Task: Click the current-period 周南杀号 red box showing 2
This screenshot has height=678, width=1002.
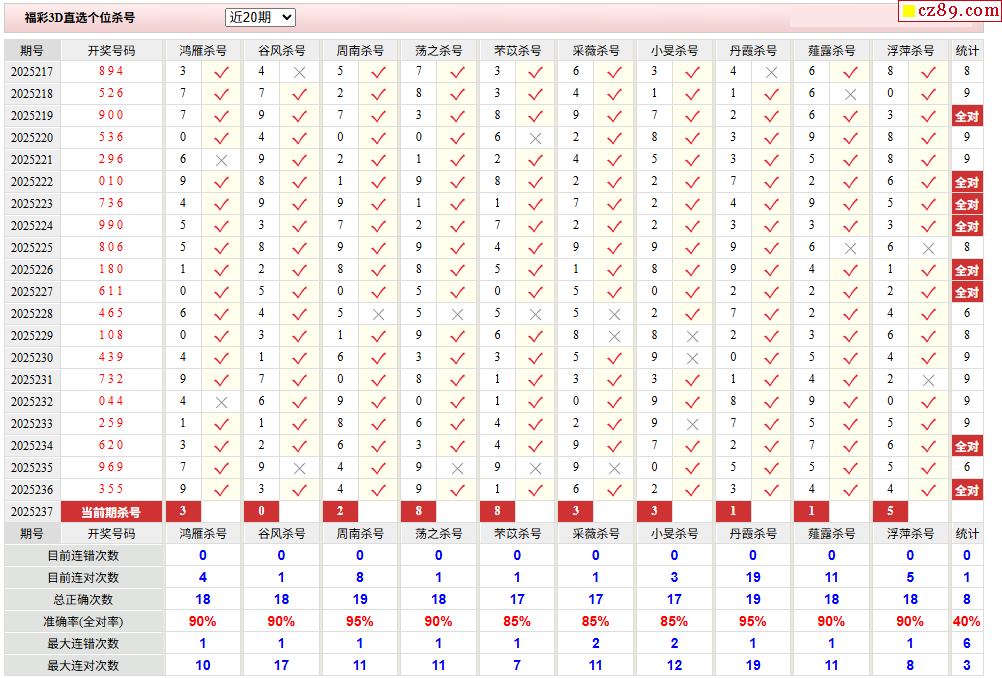Action: [340, 511]
